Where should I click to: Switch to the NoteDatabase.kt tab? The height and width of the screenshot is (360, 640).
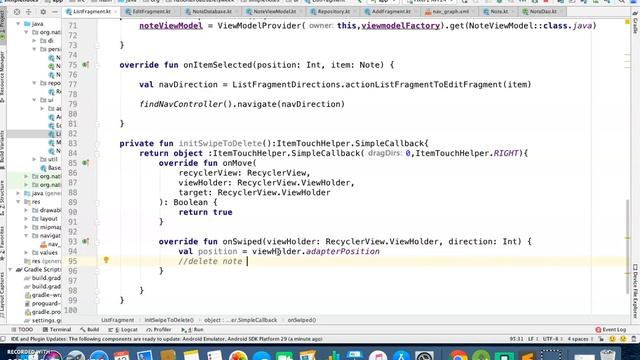(212, 12)
